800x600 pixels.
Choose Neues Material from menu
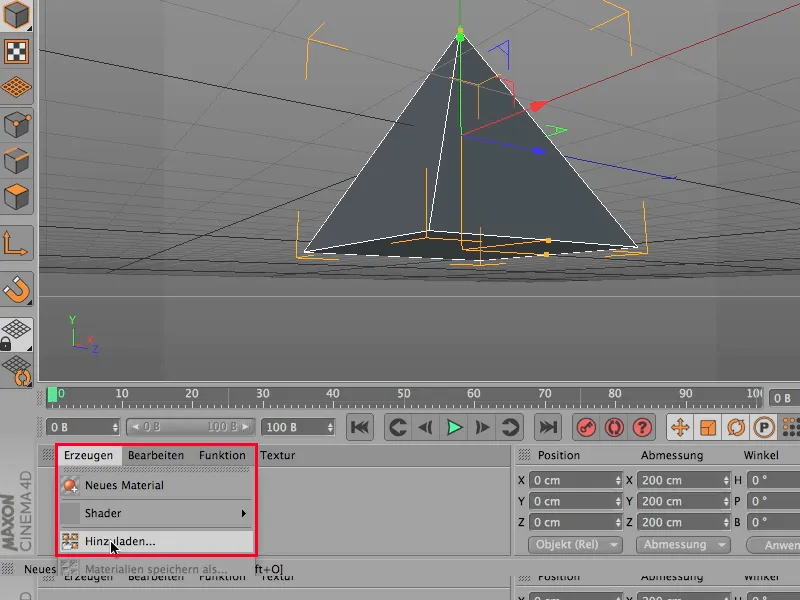[156, 485]
